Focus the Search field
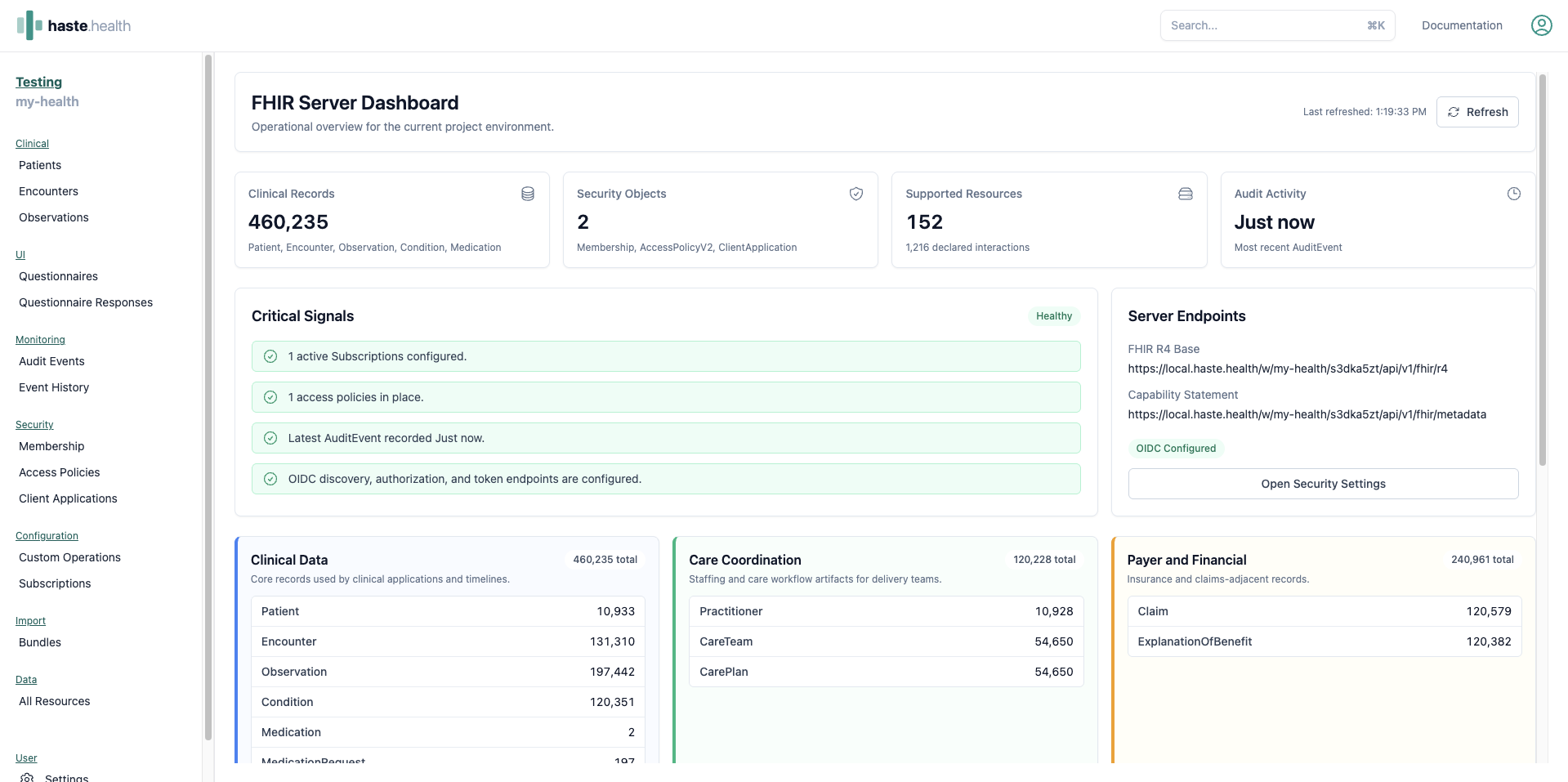This screenshot has height=782, width=1568. click(x=1277, y=25)
